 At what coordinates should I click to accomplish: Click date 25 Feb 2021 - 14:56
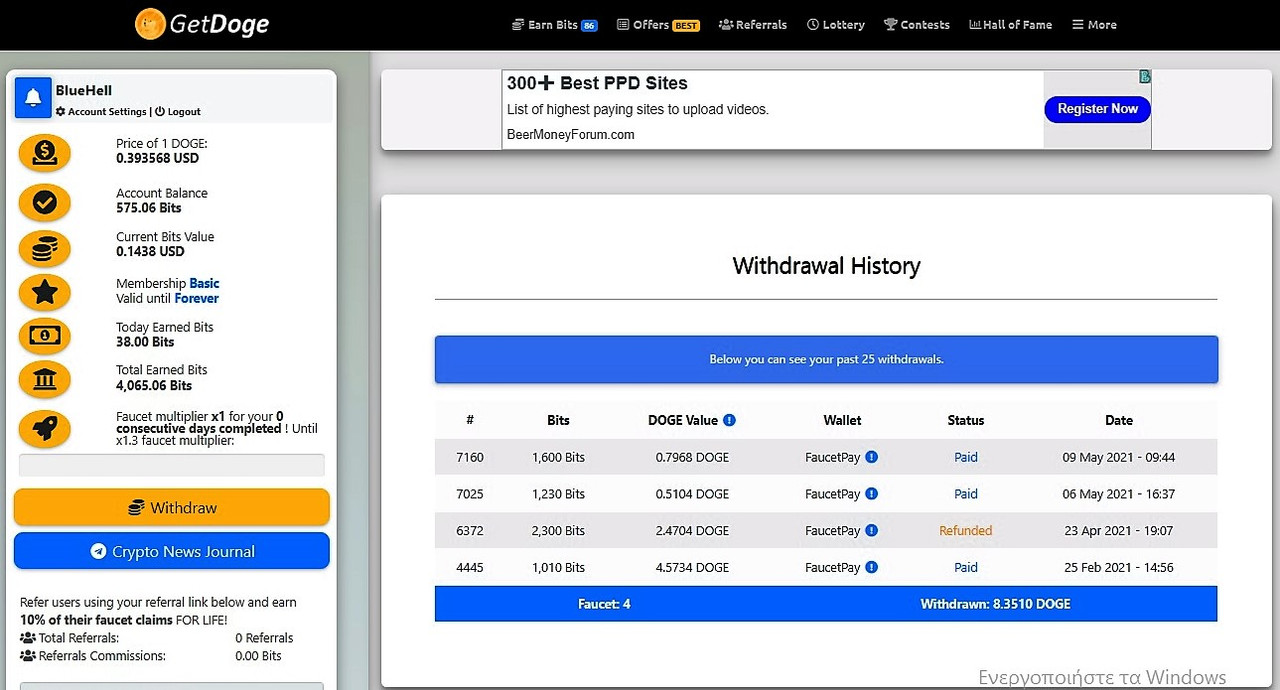pyautogui.click(x=1118, y=567)
